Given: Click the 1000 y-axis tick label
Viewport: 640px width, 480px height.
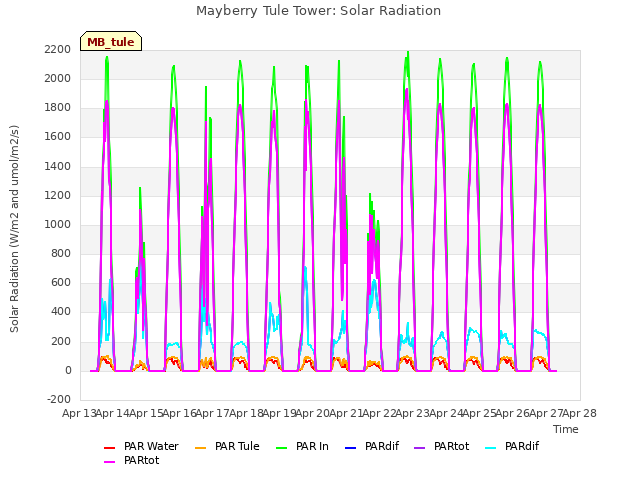Looking at the screenshot, I should (58, 224).
